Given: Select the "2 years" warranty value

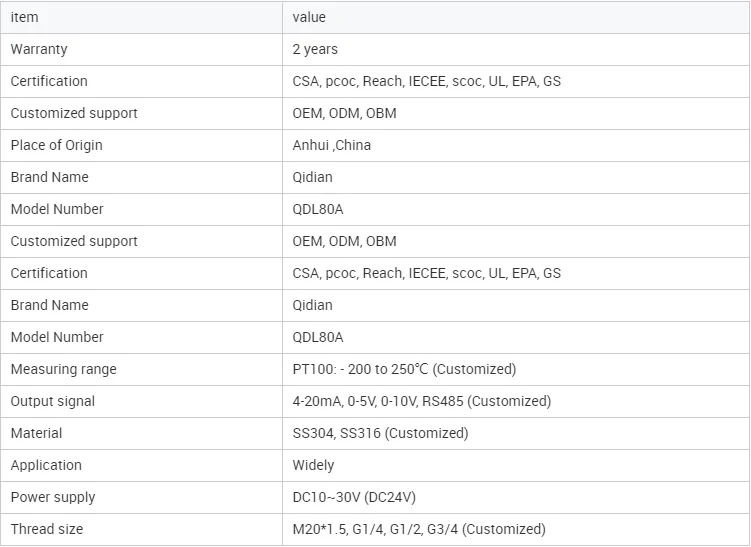Looking at the screenshot, I should (315, 49).
